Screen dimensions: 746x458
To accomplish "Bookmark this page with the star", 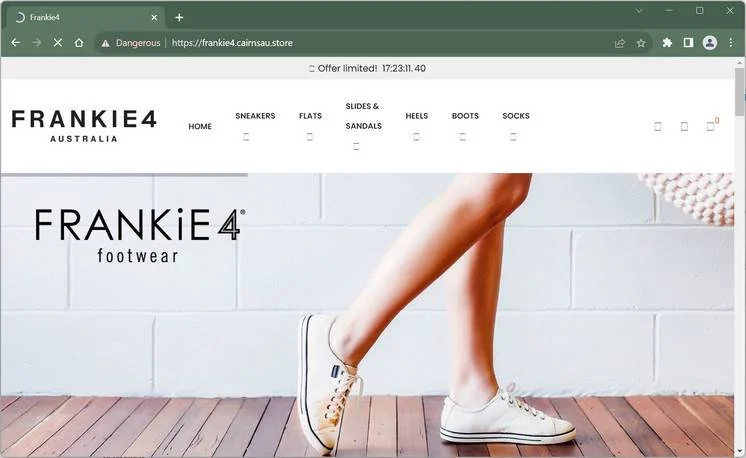I will pyautogui.click(x=641, y=43).
